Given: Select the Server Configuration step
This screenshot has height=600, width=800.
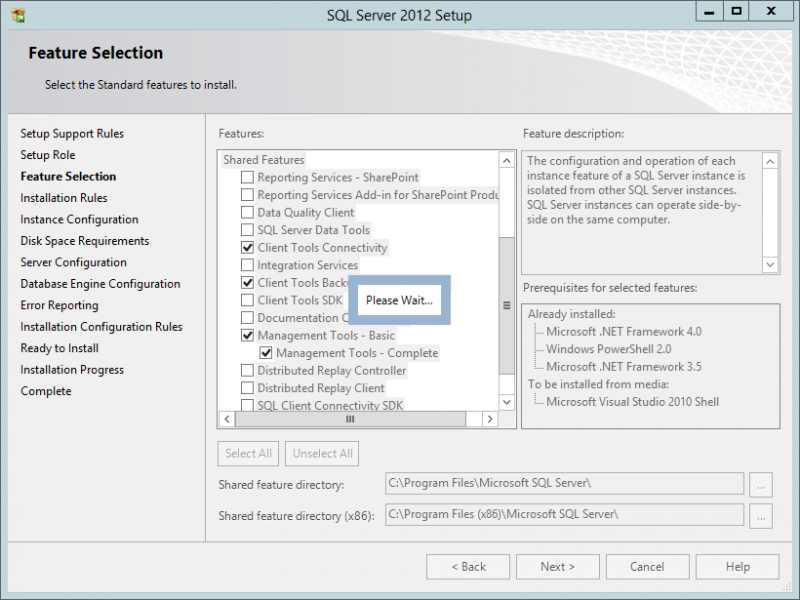Looking at the screenshot, I should tap(73, 262).
